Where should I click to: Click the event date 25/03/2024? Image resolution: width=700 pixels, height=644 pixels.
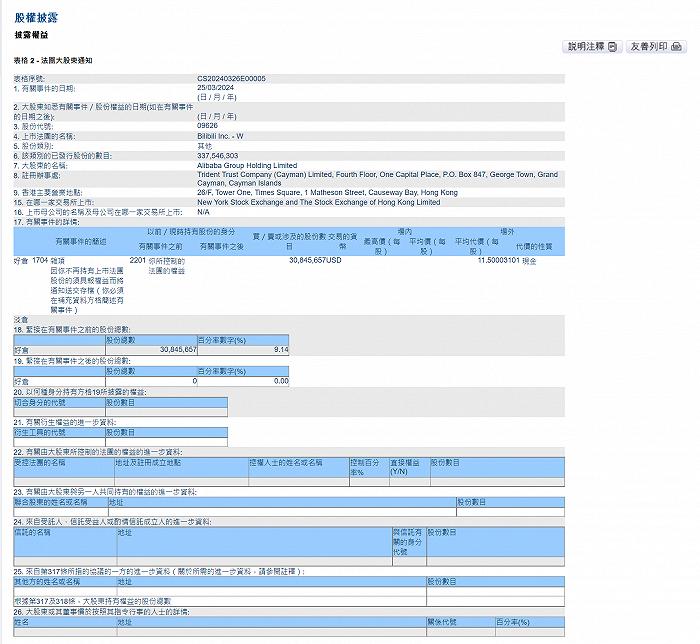(215, 87)
